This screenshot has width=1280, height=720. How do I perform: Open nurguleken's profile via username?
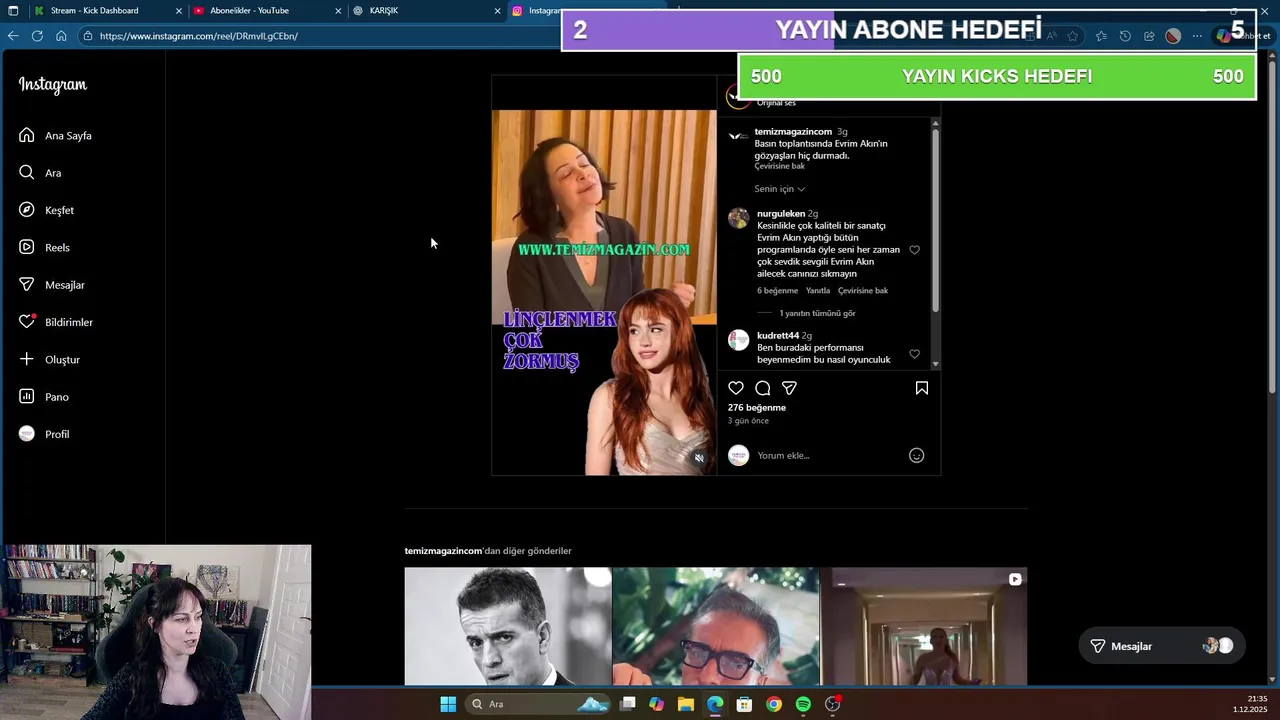781,214
